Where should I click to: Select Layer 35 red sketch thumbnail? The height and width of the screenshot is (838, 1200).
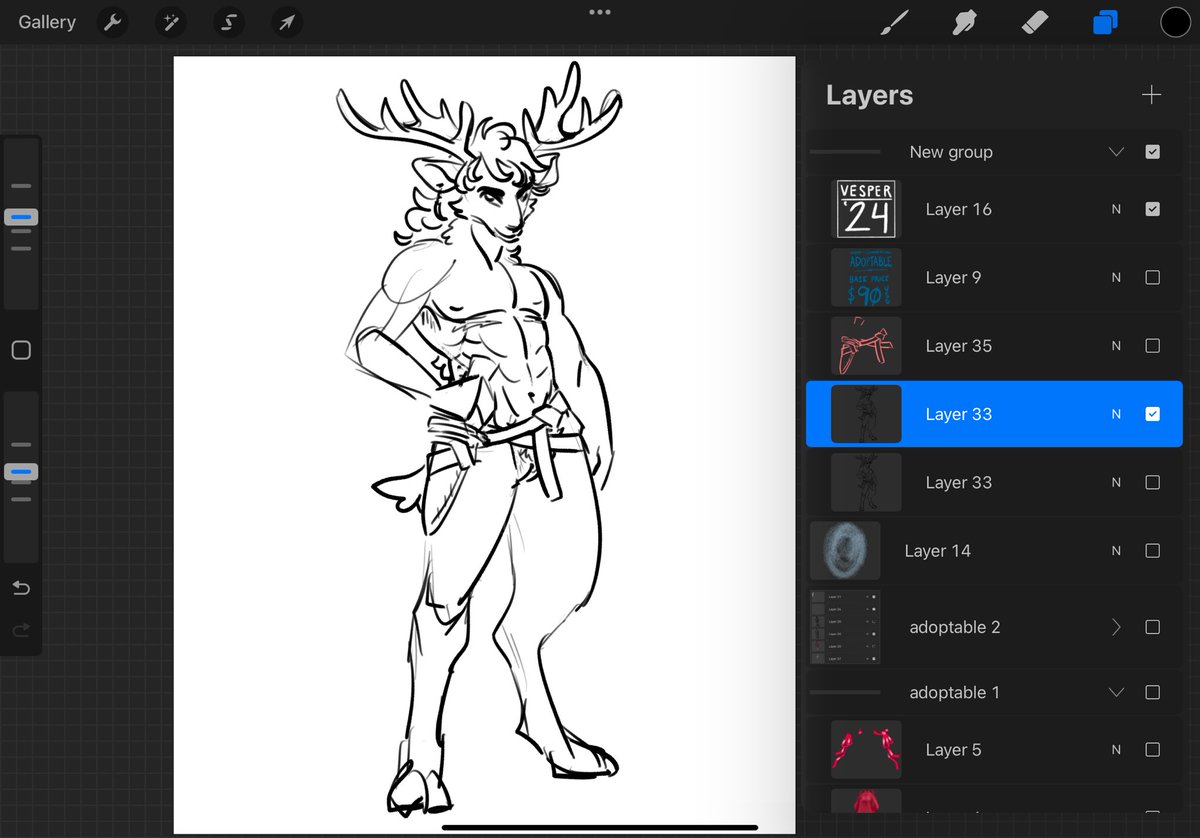coord(866,346)
